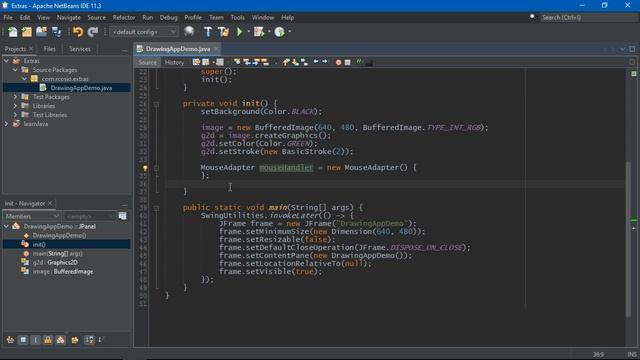
Task: Click the Search (Ctrl+I) field
Action: click(588, 18)
